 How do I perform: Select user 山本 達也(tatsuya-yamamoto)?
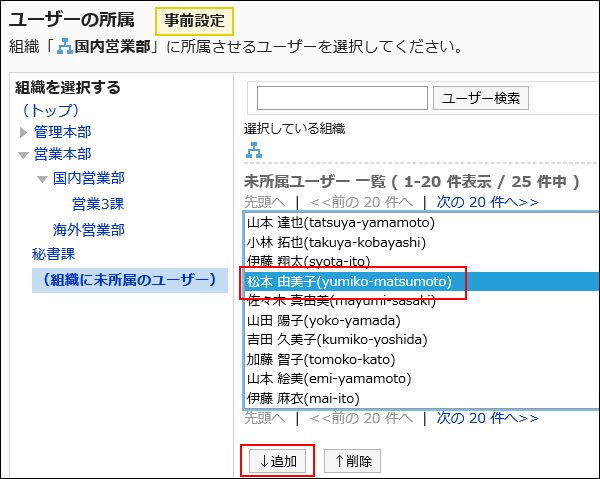421,223
